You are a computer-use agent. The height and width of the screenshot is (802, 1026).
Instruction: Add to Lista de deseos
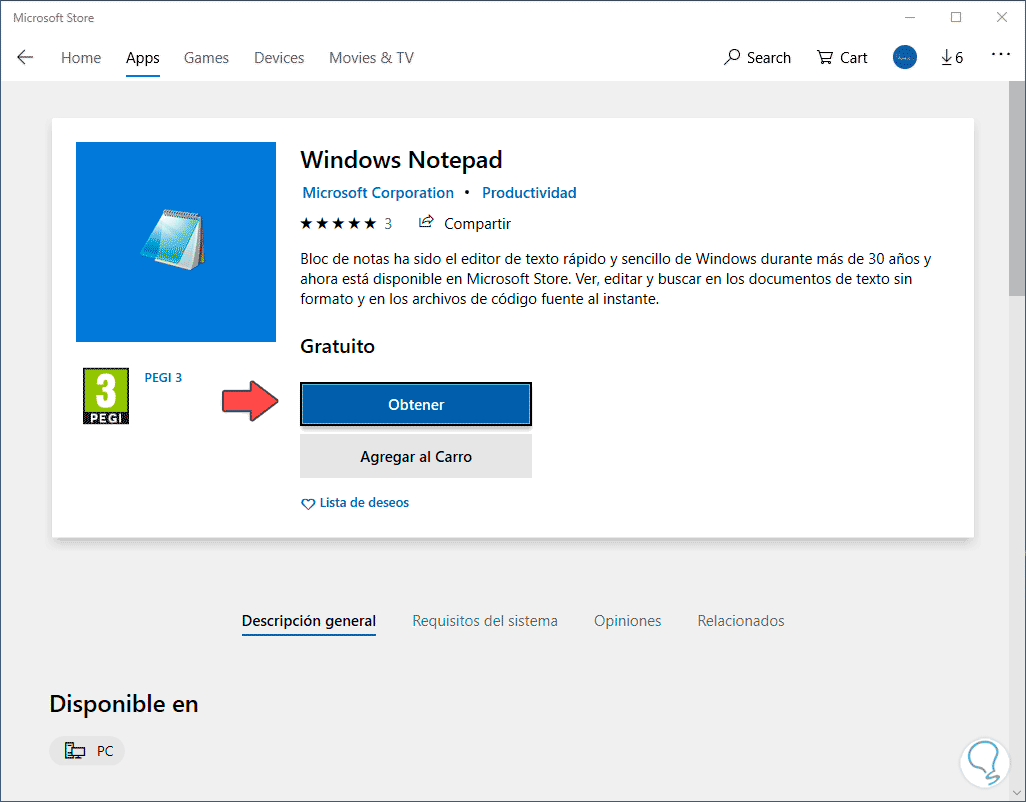(x=355, y=503)
